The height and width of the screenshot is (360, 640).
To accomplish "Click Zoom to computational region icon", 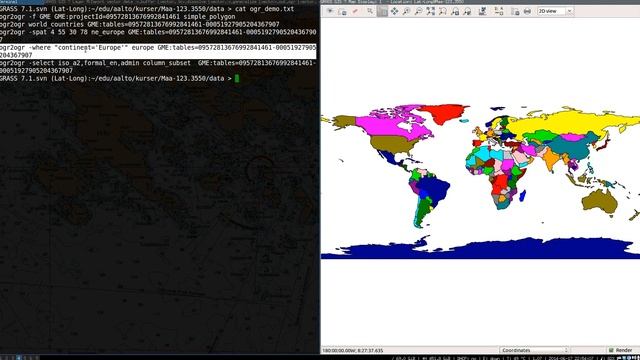I will 443,11.
